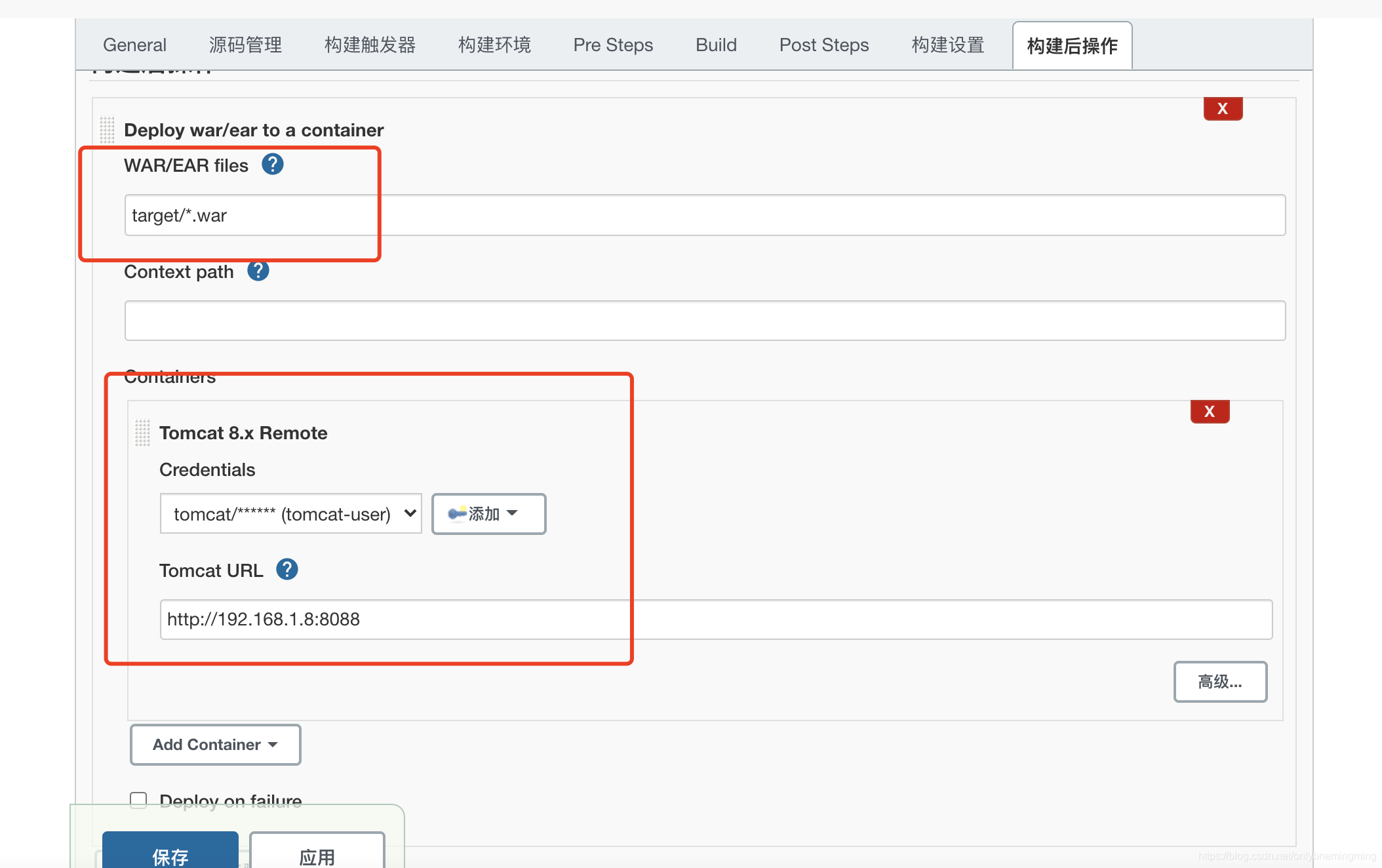Grab the drag handle of Deploy war/ear section

[x=107, y=130]
